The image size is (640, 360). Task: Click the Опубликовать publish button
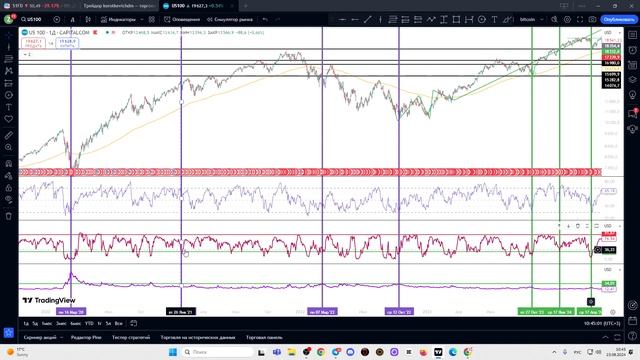click(619, 19)
